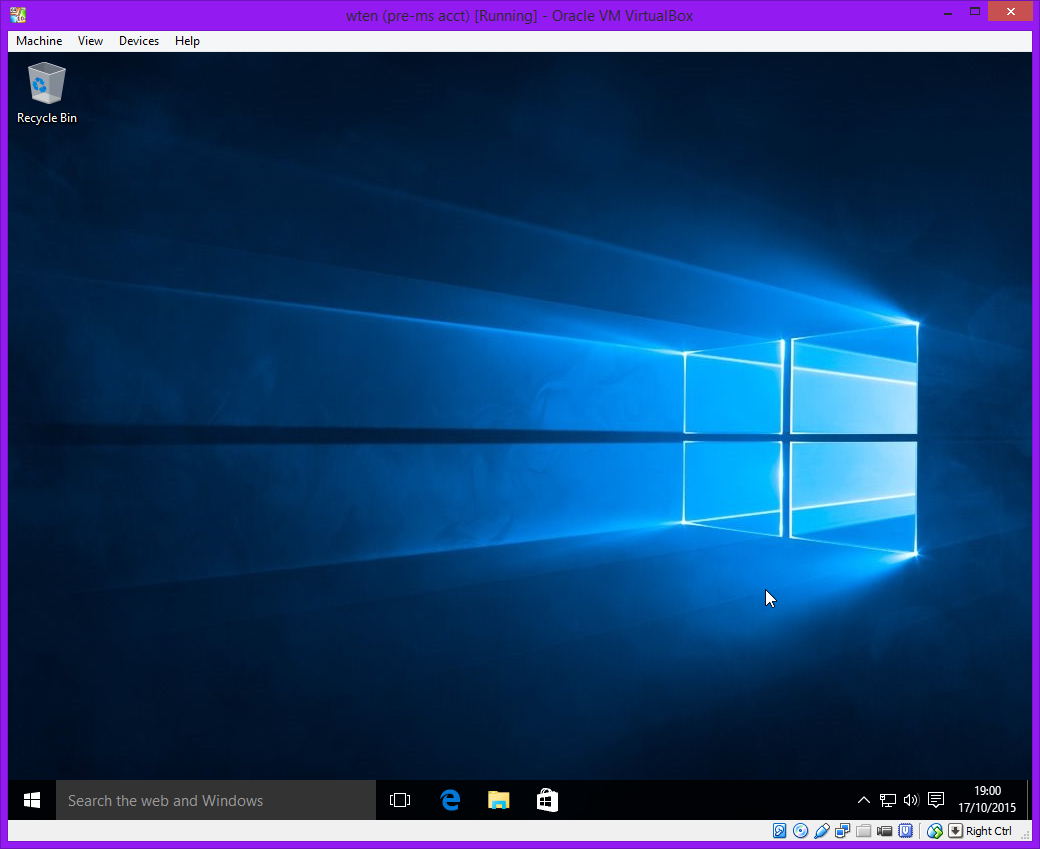1040x849 pixels.
Task: Click the video capture status icon
Action: 884,831
